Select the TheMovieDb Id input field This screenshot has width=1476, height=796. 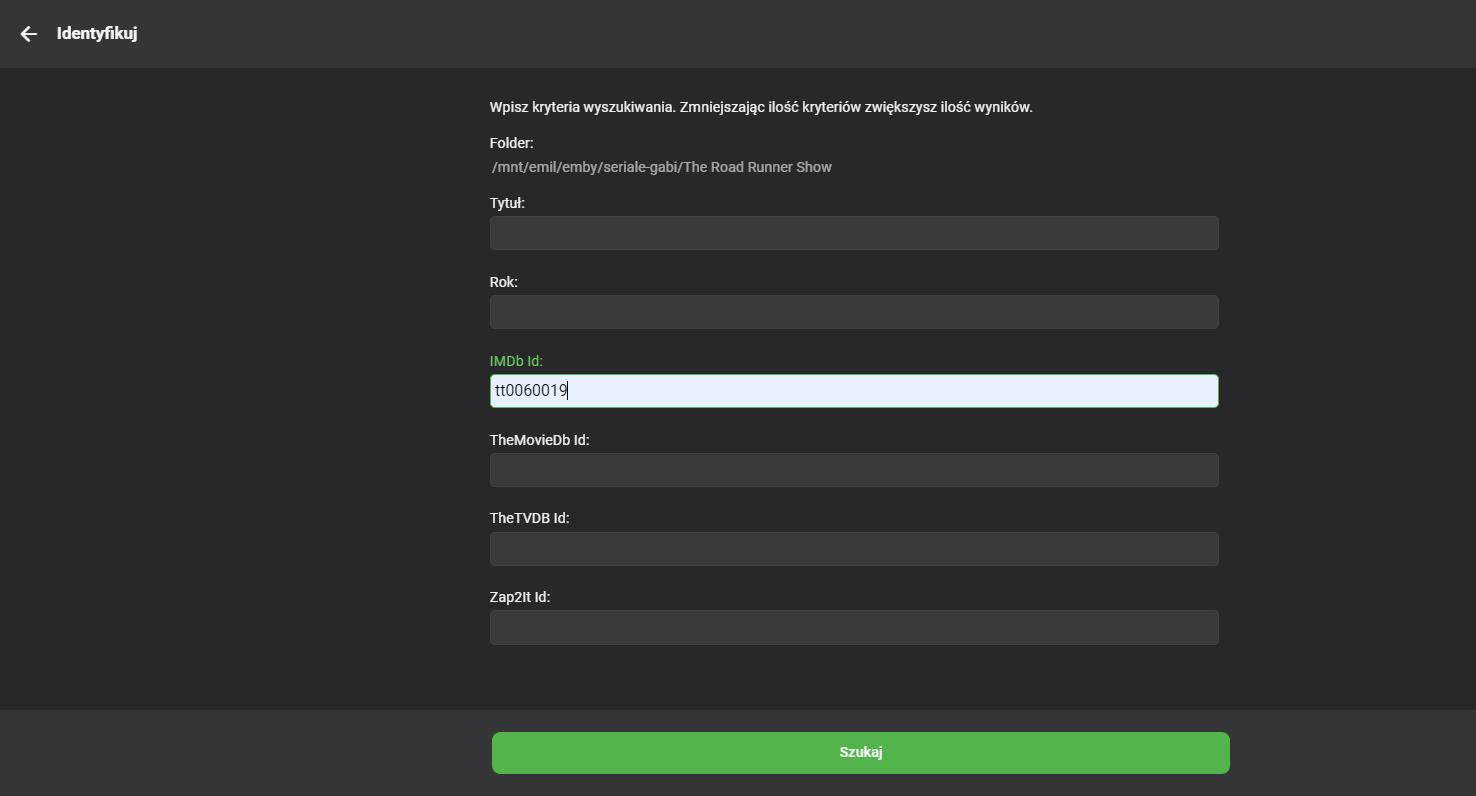[x=854, y=470]
